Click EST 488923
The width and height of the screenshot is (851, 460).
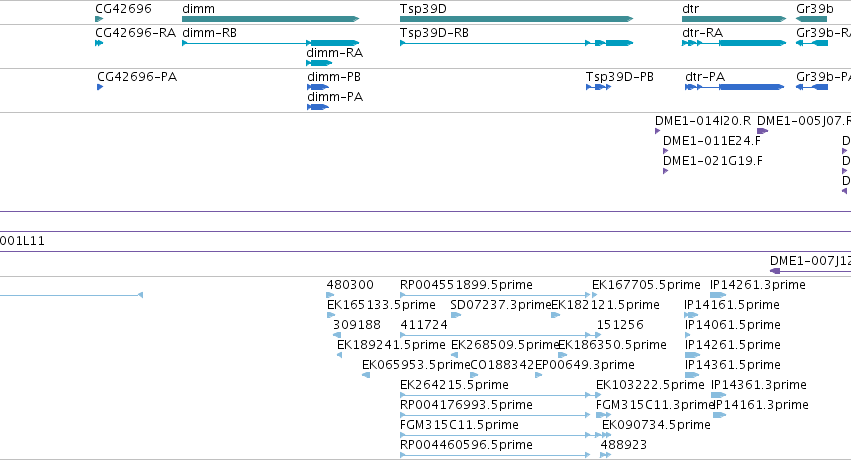point(624,445)
